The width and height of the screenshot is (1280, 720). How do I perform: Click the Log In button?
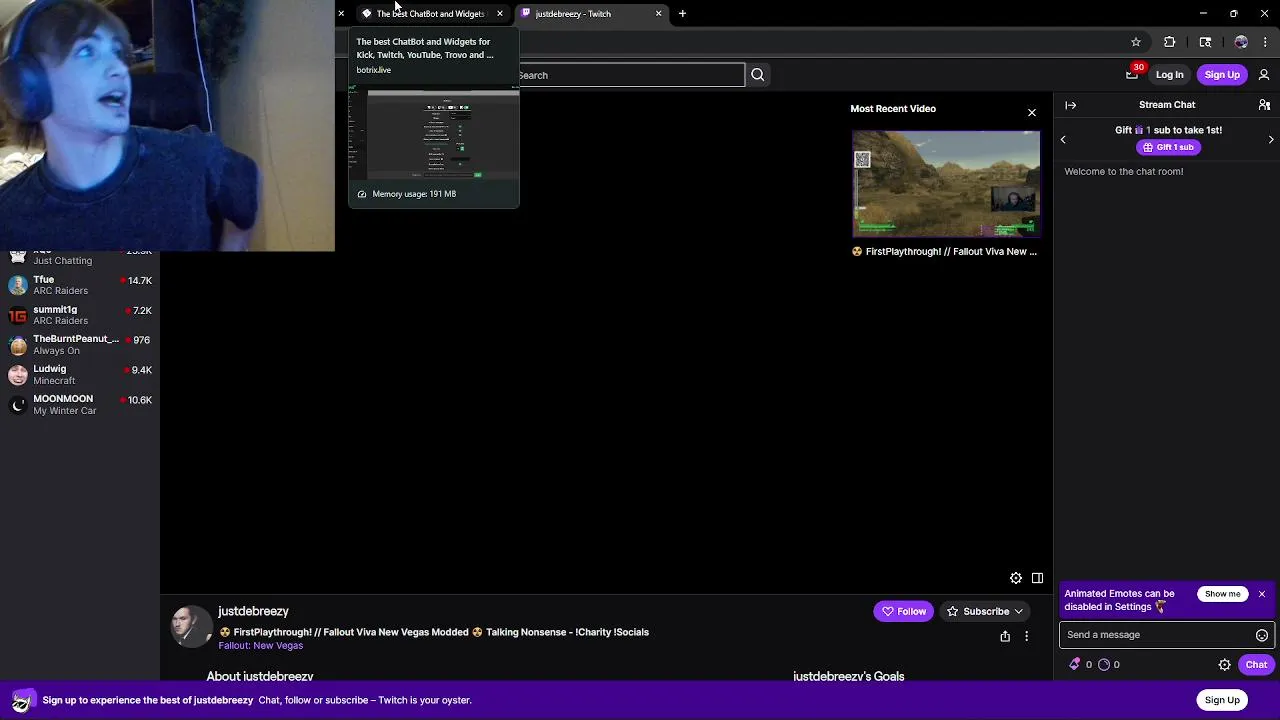pyautogui.click(x=1169, y=75)
